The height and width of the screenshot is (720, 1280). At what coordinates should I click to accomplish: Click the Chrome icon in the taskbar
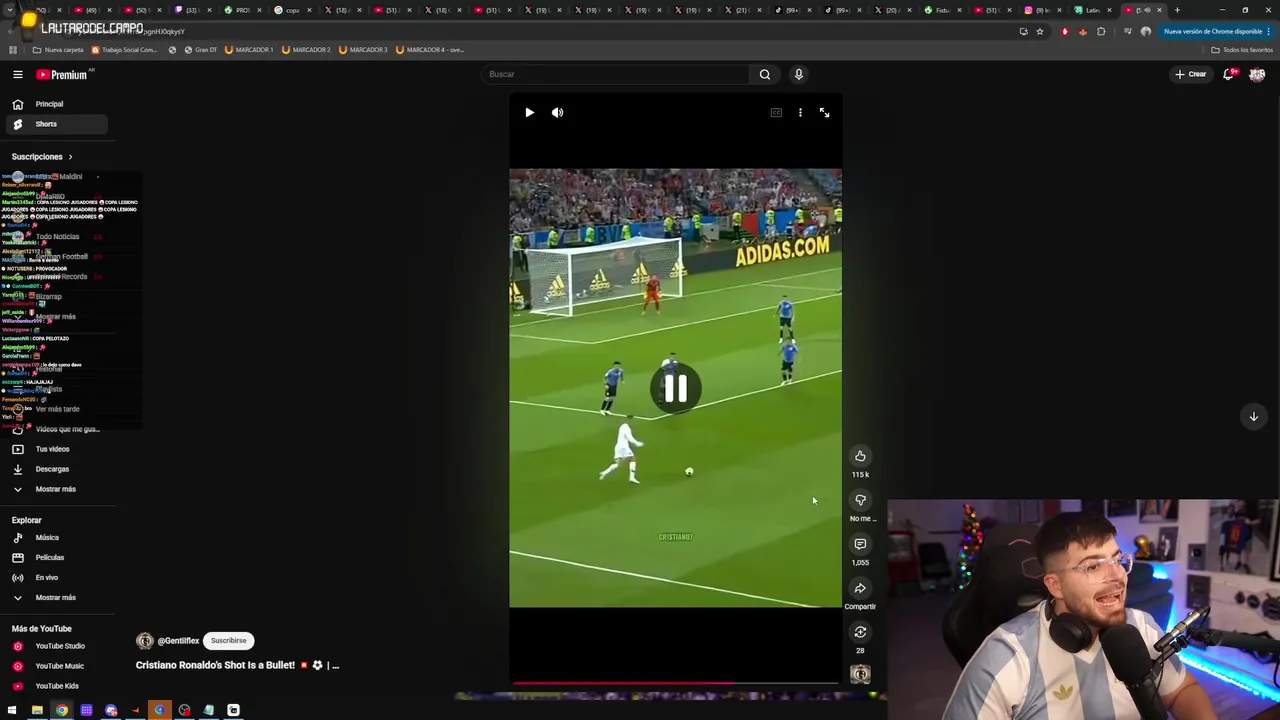click(x=62, y=711)
